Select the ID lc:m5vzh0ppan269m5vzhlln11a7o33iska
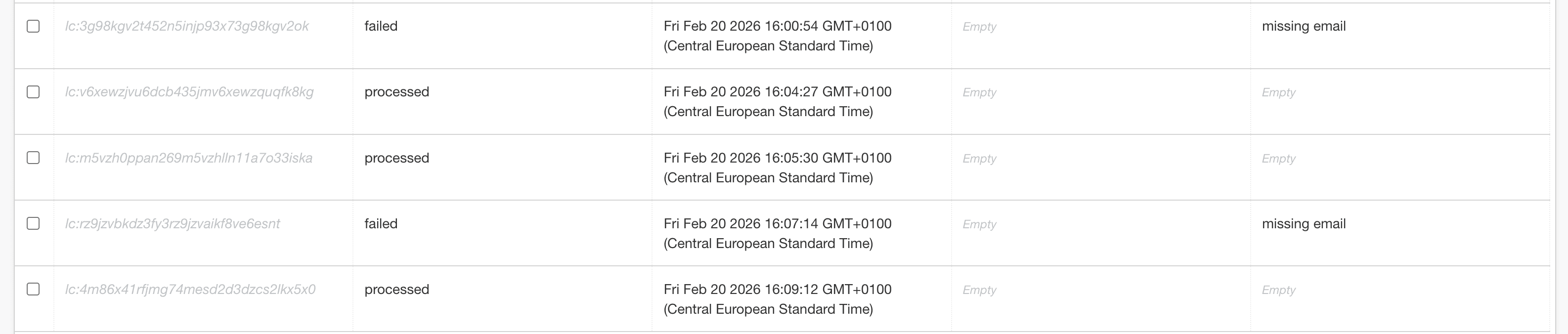This screenshot has width=1568, height=334. point(190,158)
